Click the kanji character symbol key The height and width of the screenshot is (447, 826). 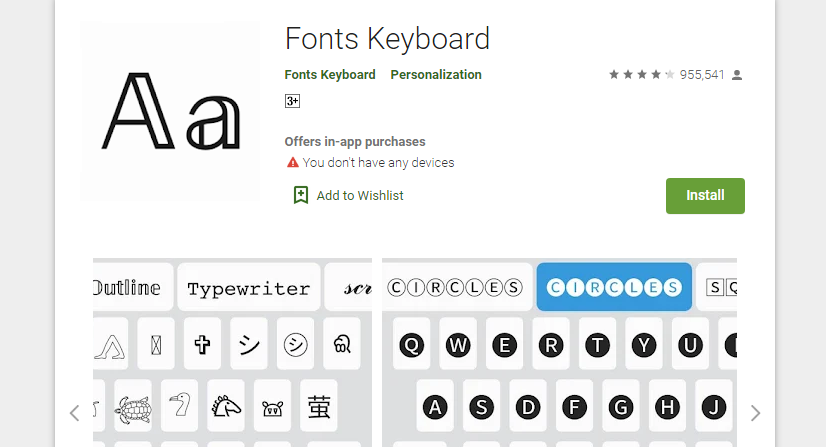point(319,406)
